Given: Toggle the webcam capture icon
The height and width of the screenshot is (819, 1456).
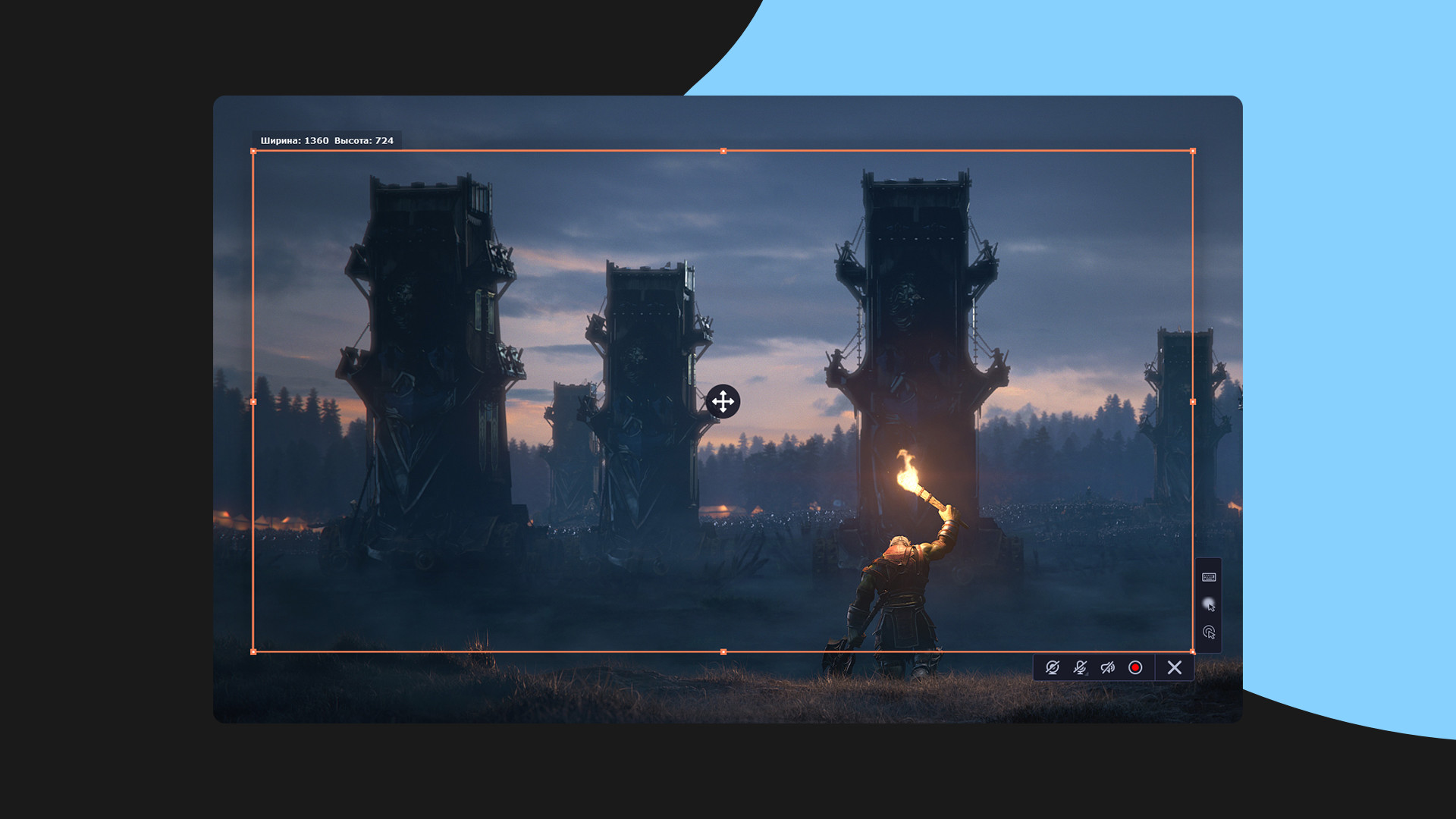Looking at the screenshot, I should [1053, 667].
